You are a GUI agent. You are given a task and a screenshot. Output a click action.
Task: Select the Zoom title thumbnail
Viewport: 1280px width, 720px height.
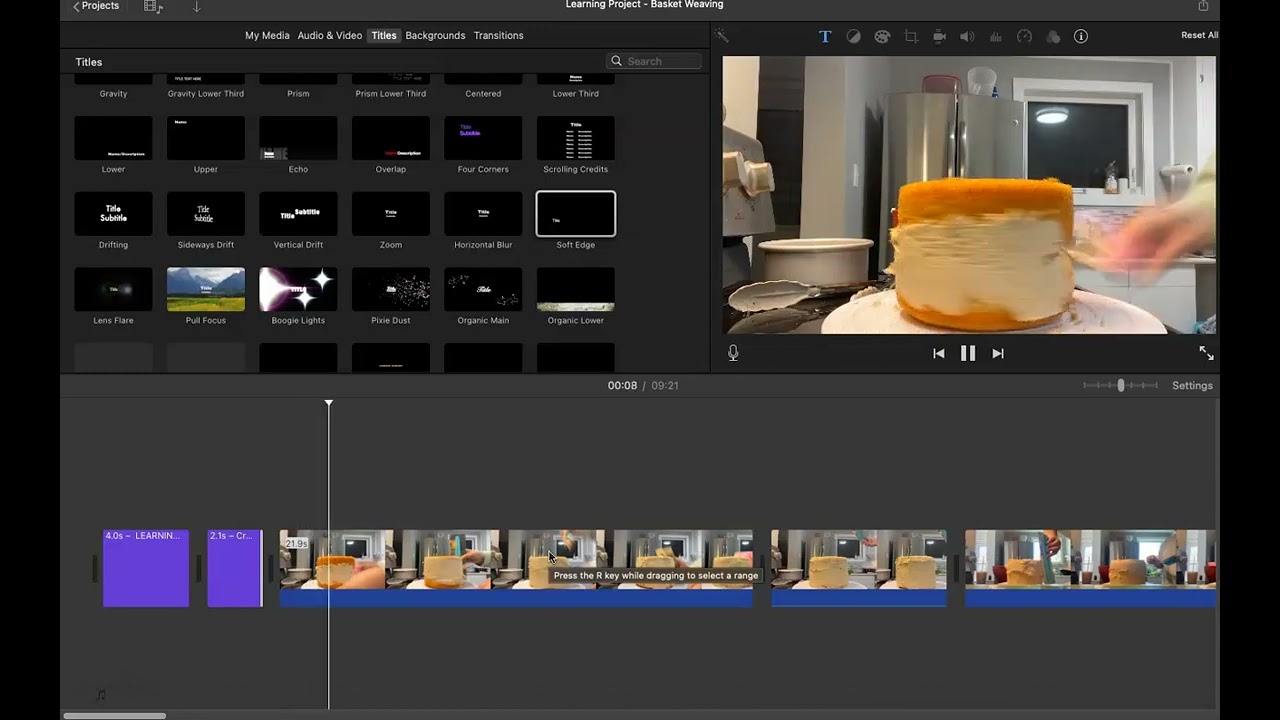pos(391,214)
